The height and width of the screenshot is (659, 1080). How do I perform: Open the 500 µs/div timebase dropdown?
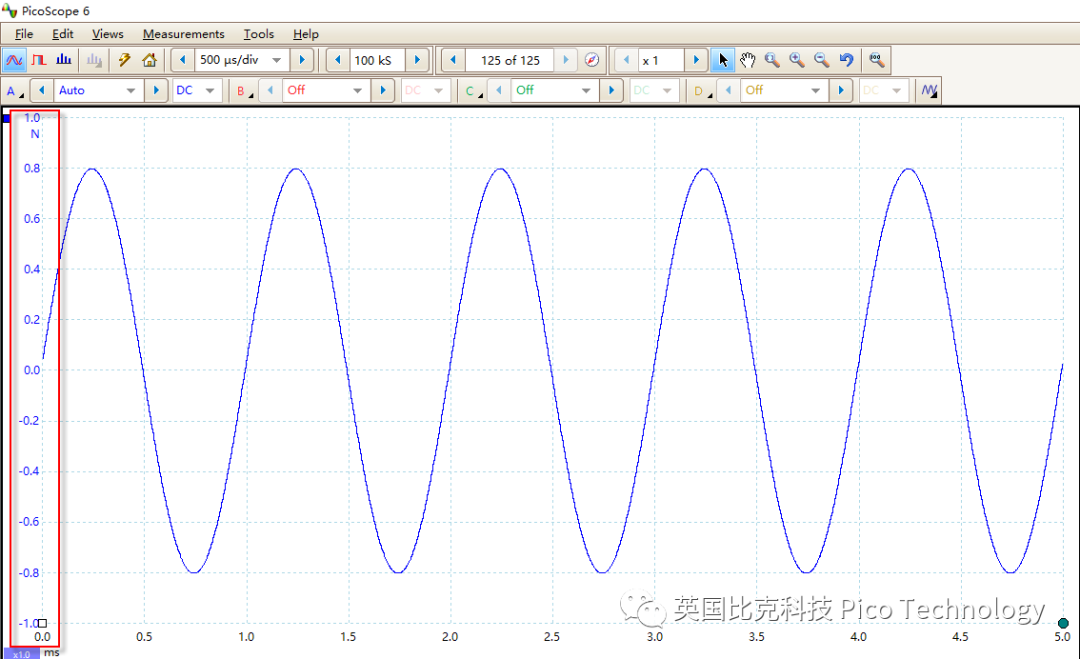(x=277, y=60)
